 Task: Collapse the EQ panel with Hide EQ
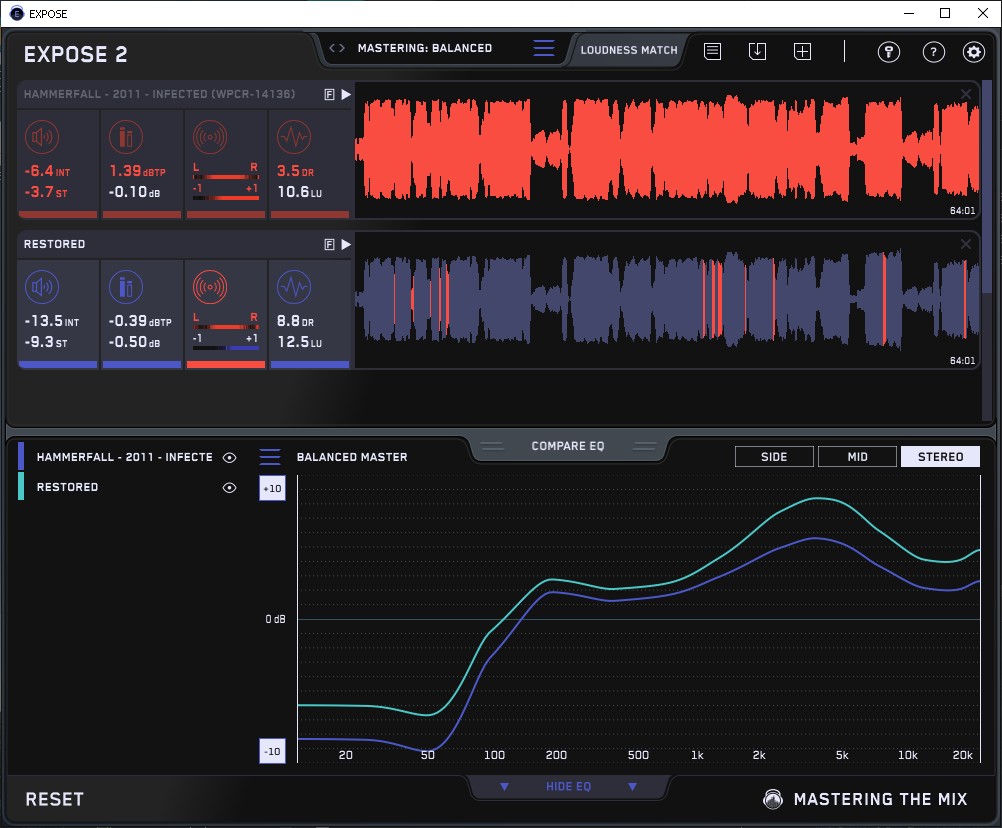click(568, 787)
